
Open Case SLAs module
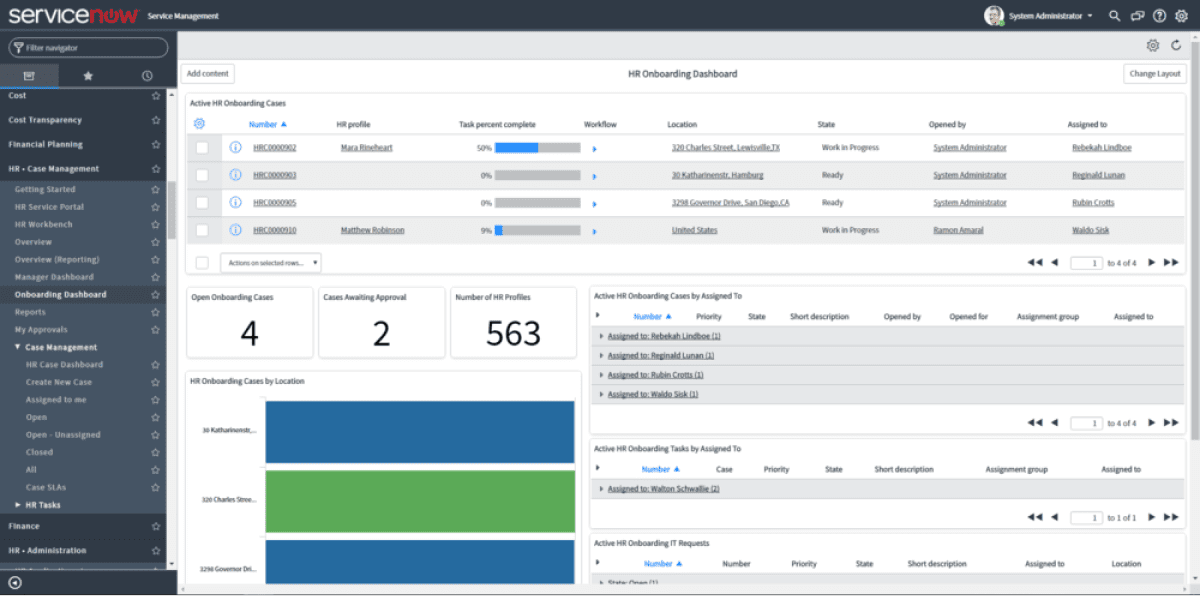click(46, 487)
